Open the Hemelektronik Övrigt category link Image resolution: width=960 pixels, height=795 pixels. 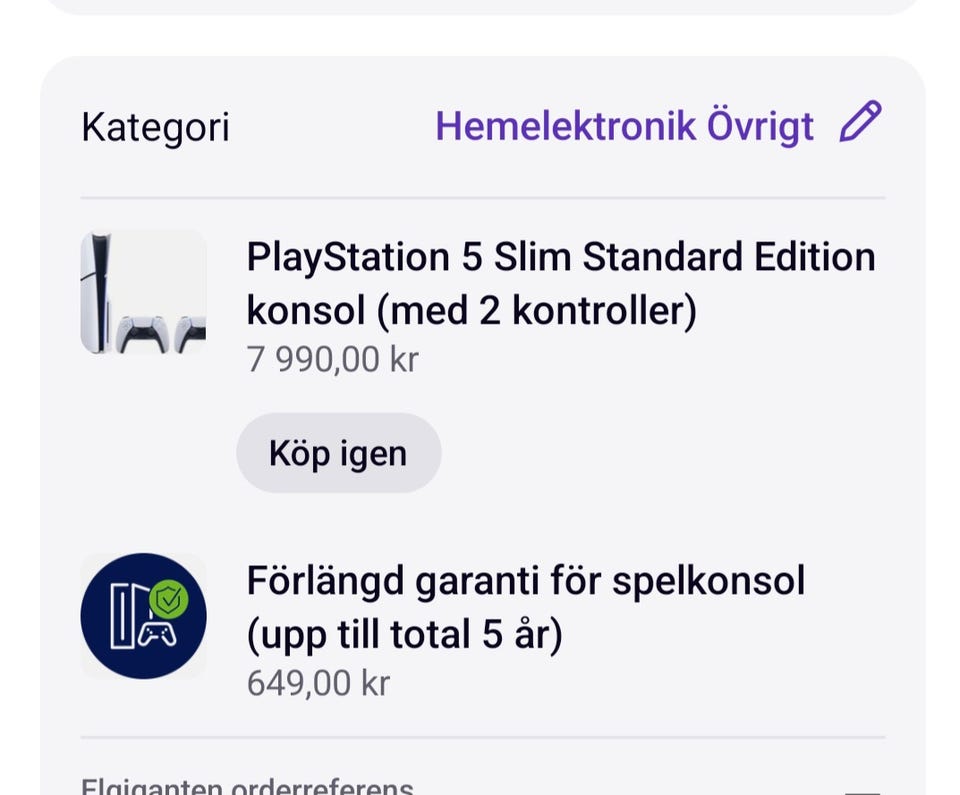click(624, 127)
